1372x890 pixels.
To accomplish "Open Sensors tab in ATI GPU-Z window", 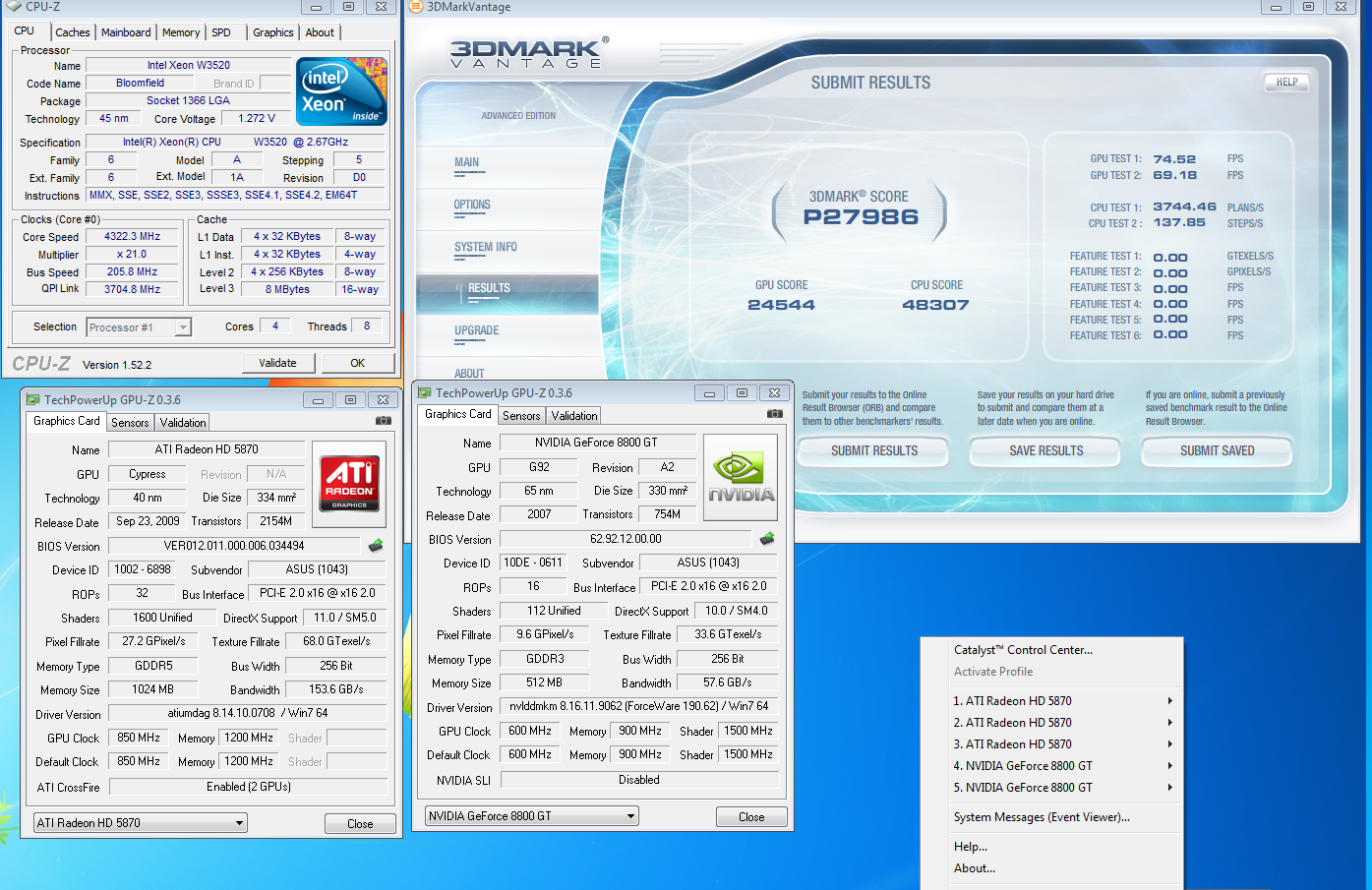I will point(130,423).
